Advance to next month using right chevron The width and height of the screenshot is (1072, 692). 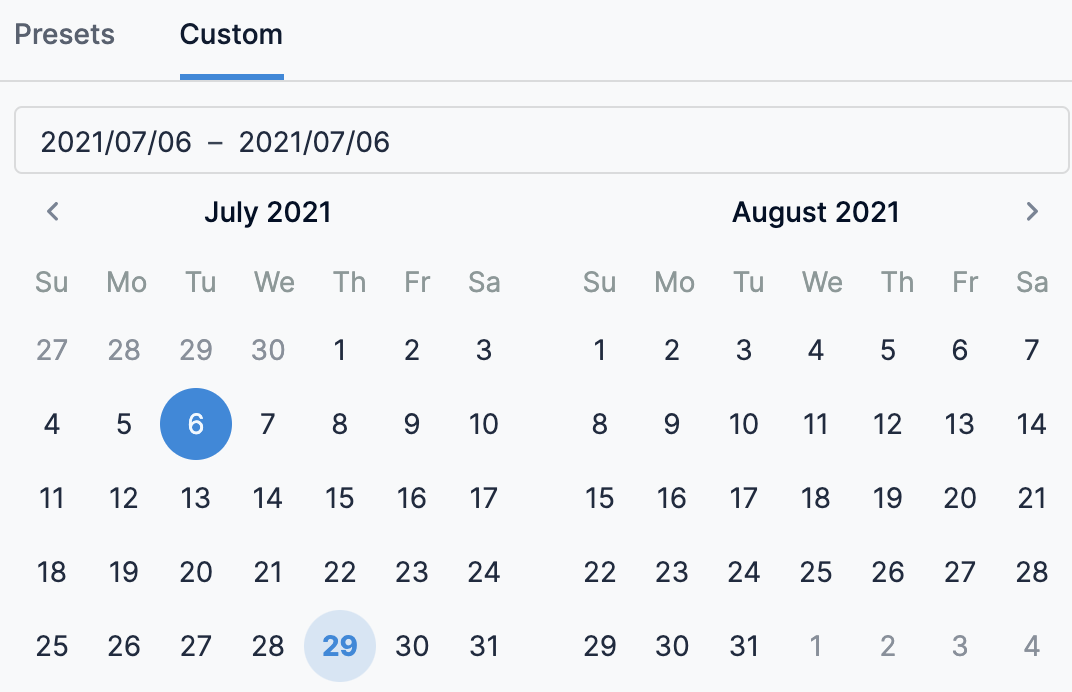[x=1032, y=212]
